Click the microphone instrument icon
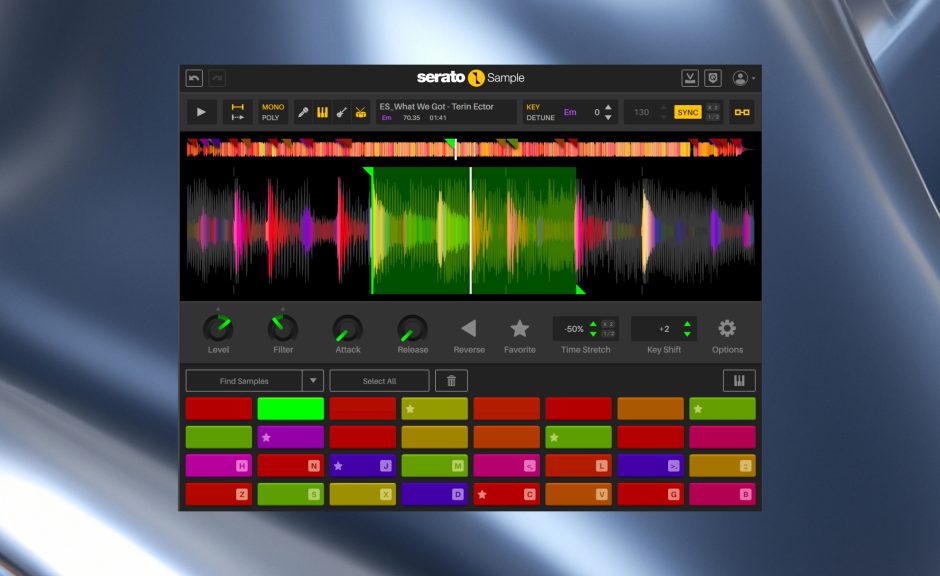This screenshot has height=576, width=940. coord(302,112)
